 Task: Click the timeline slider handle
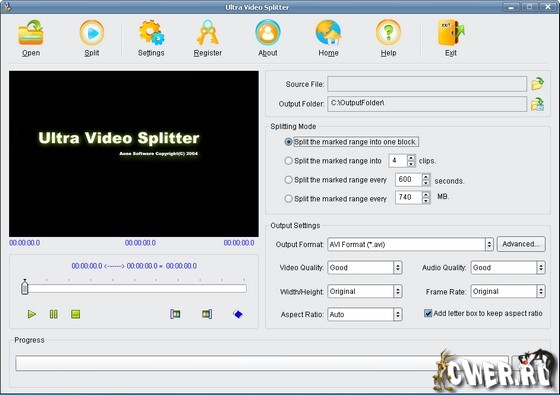tap(24, 287)
